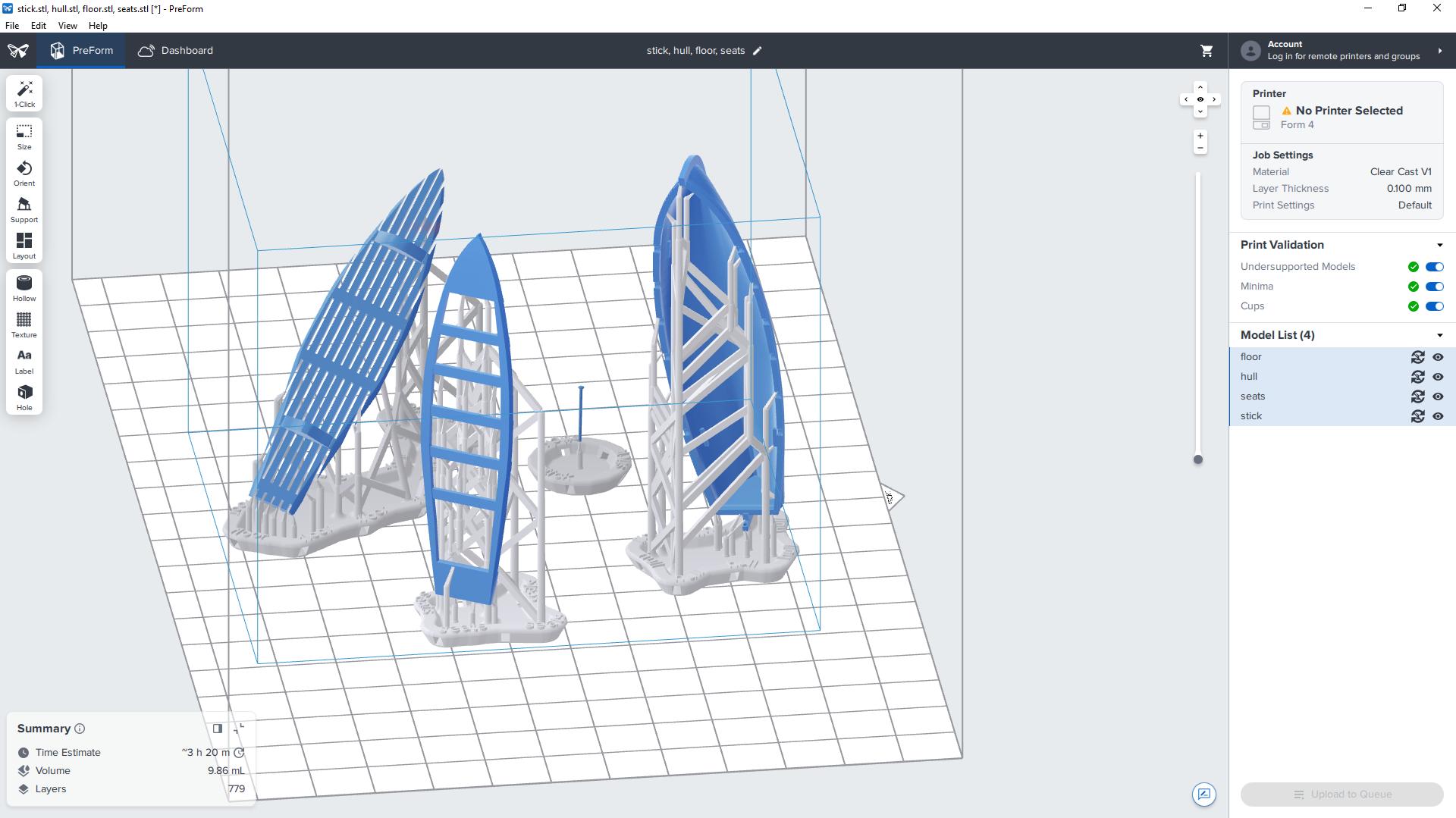Open the Hollow tool
Screen dimensions: 1456x818
24,288
